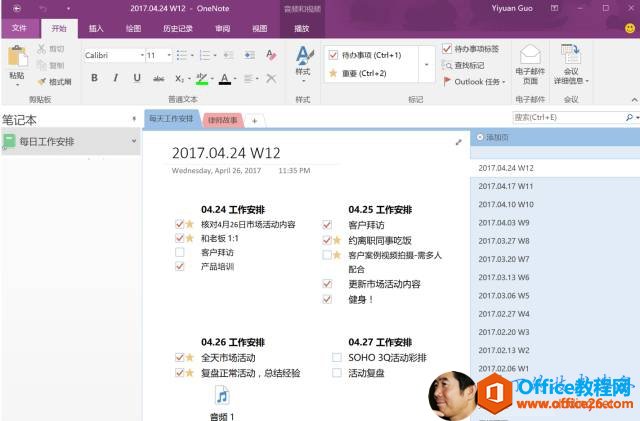
Task: Open the 律师故事 section tab
Action: 222,120
